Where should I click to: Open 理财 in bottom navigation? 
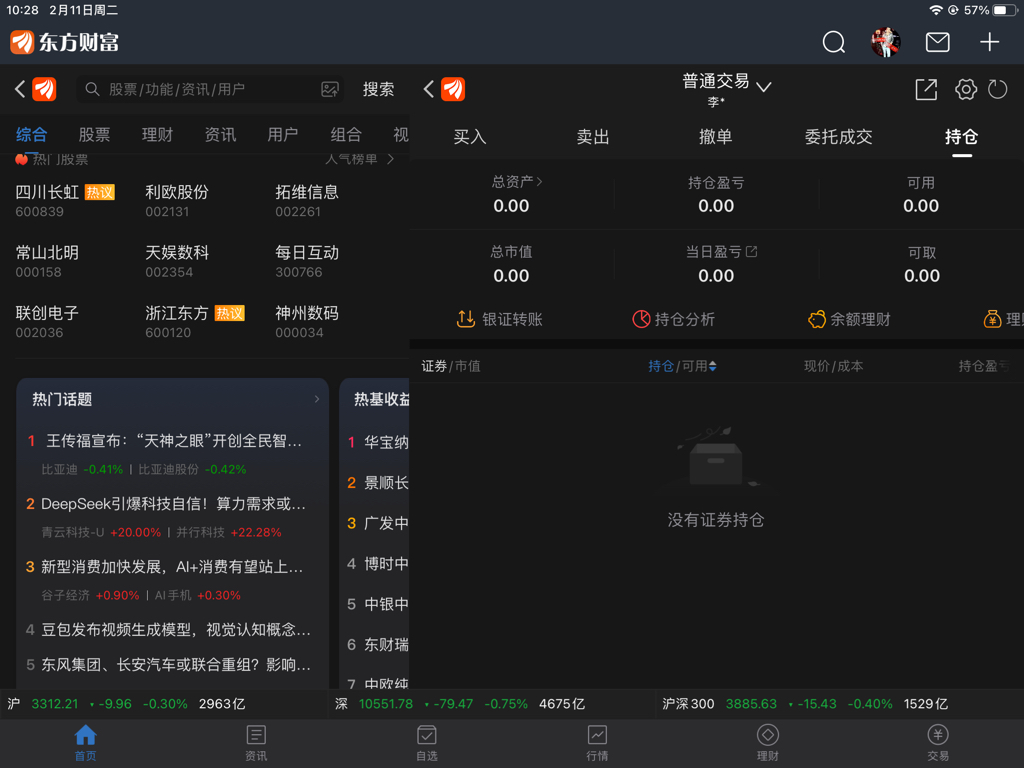[767, 743]
